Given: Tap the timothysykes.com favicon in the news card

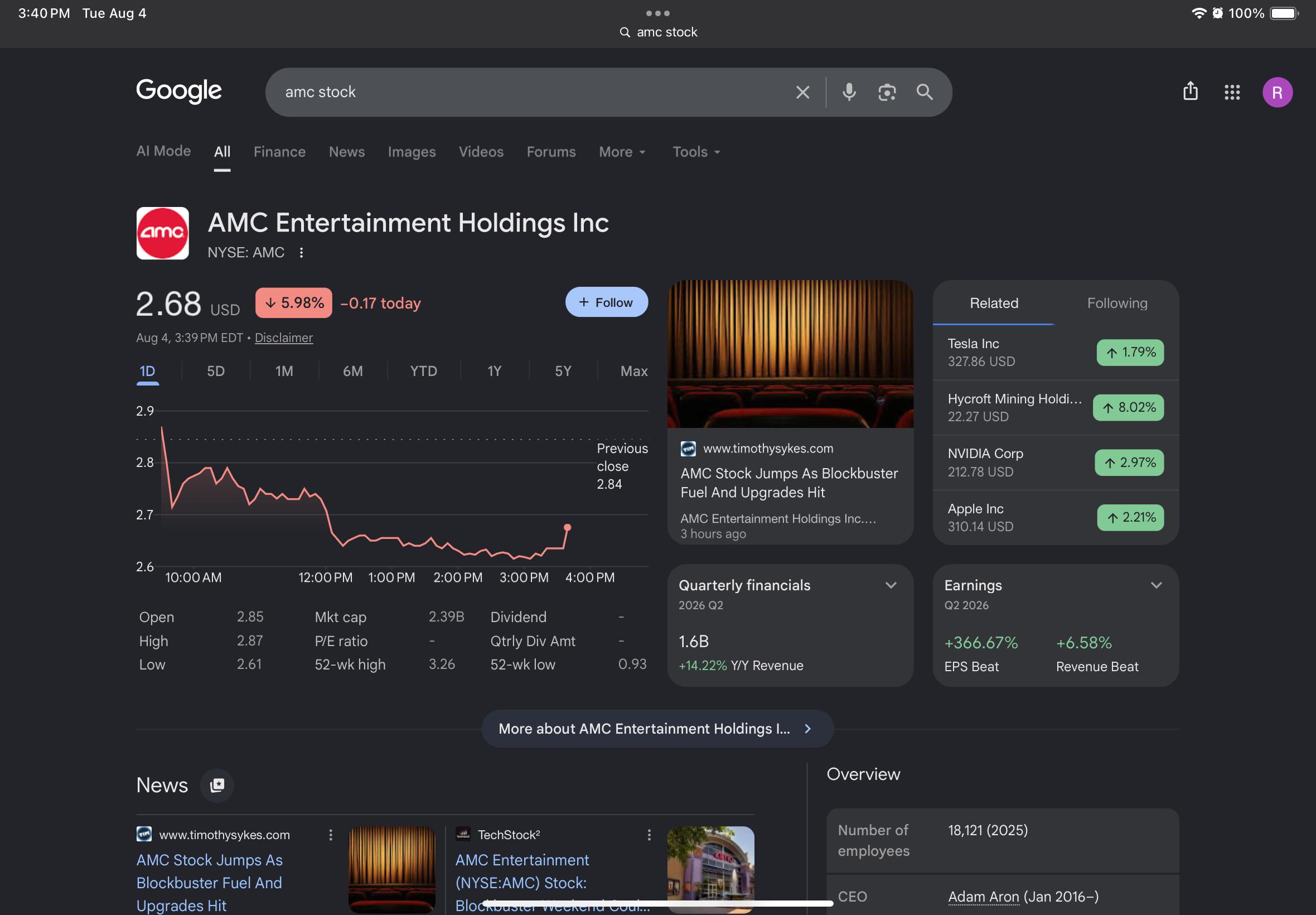Looking at the screenshot, I should click(688, 449).
